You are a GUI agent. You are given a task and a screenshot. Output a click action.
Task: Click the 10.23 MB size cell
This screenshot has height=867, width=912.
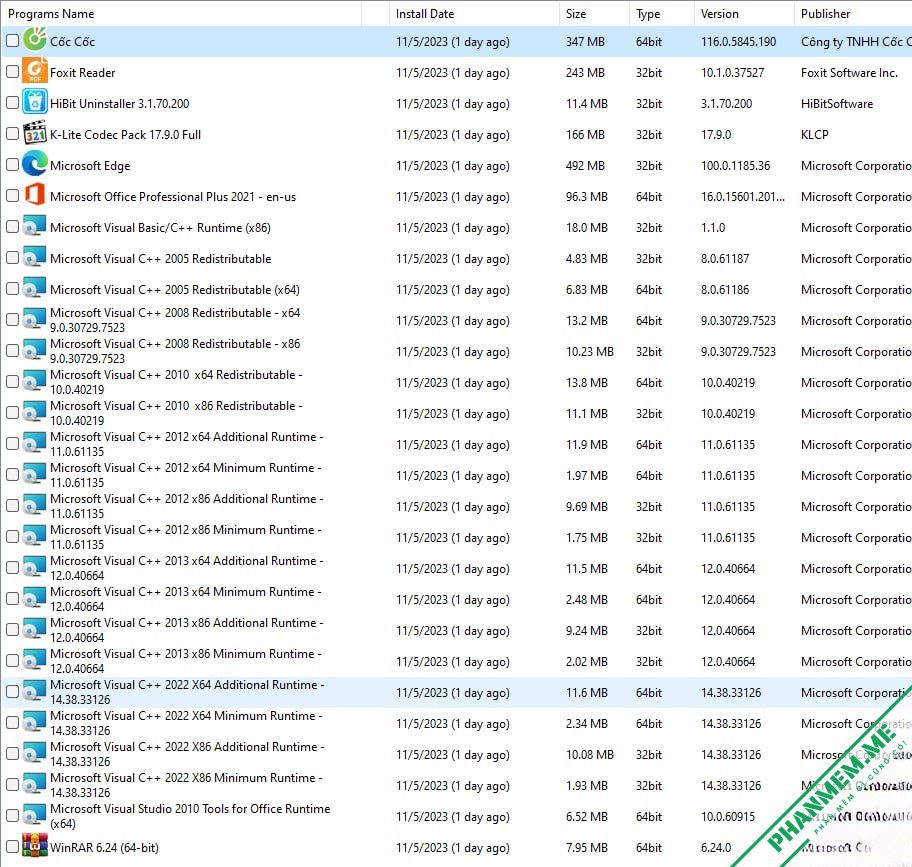pyautogui.click(x=590, y=352)
